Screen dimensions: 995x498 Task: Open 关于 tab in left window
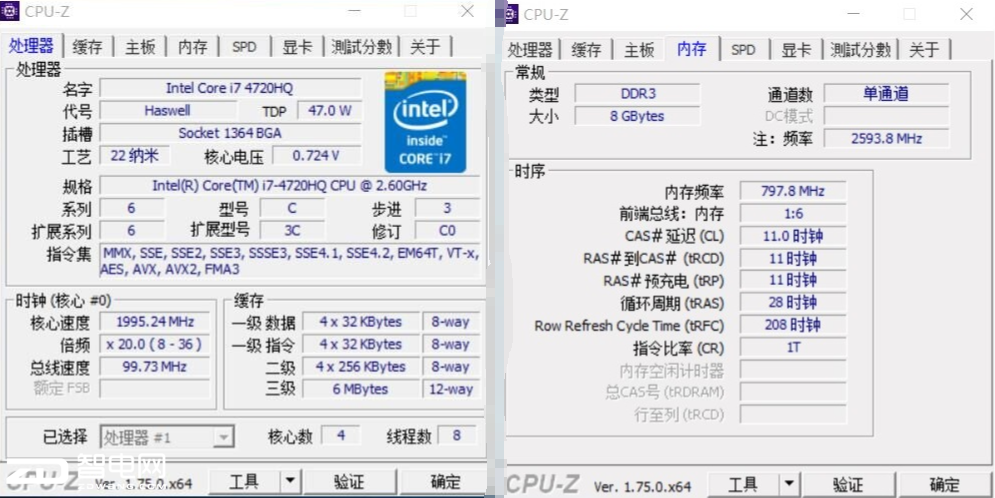(425, 47)
